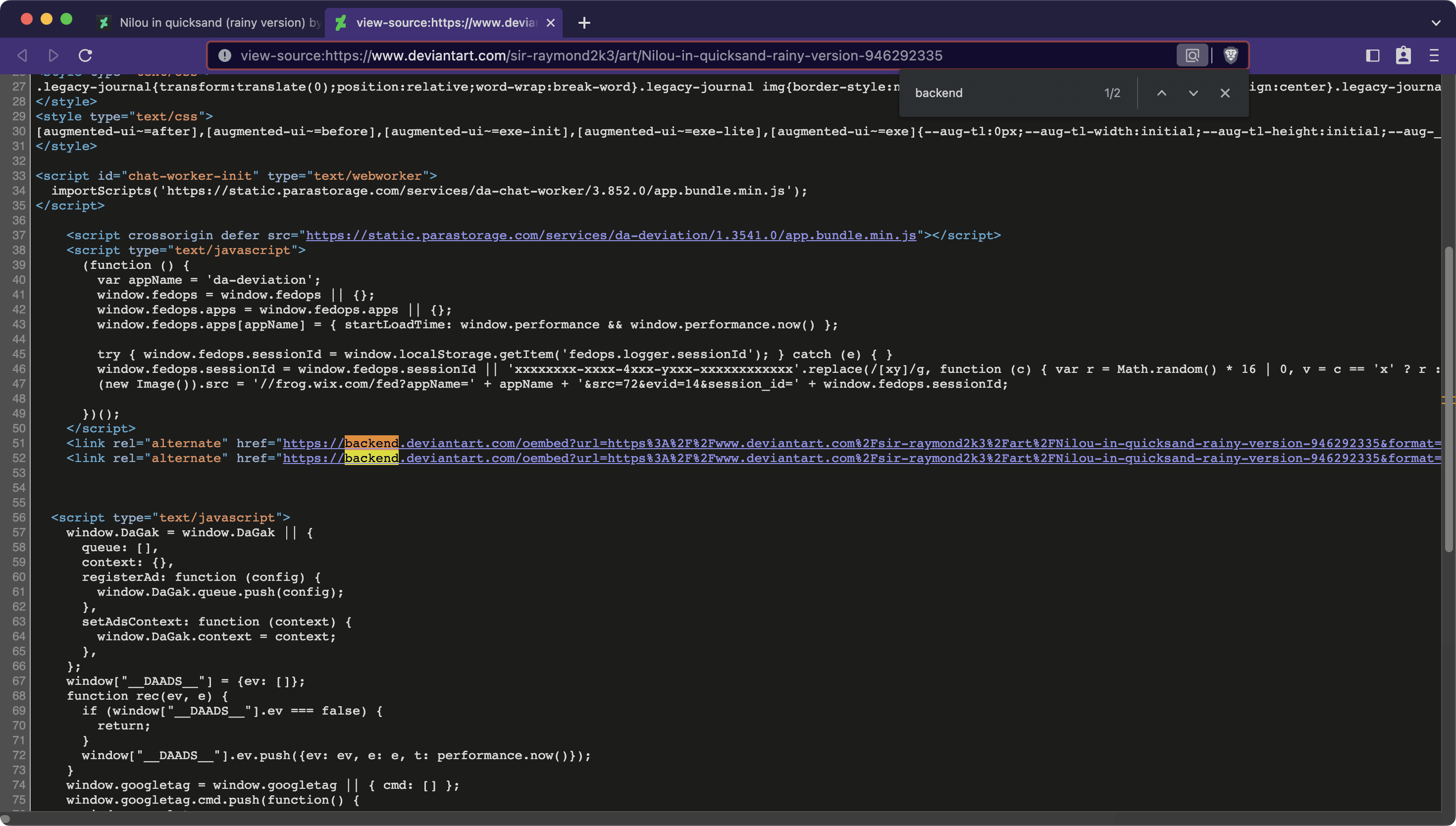
Task: Click the find-in-page icon in address bar
Action: click(1192, 55)
